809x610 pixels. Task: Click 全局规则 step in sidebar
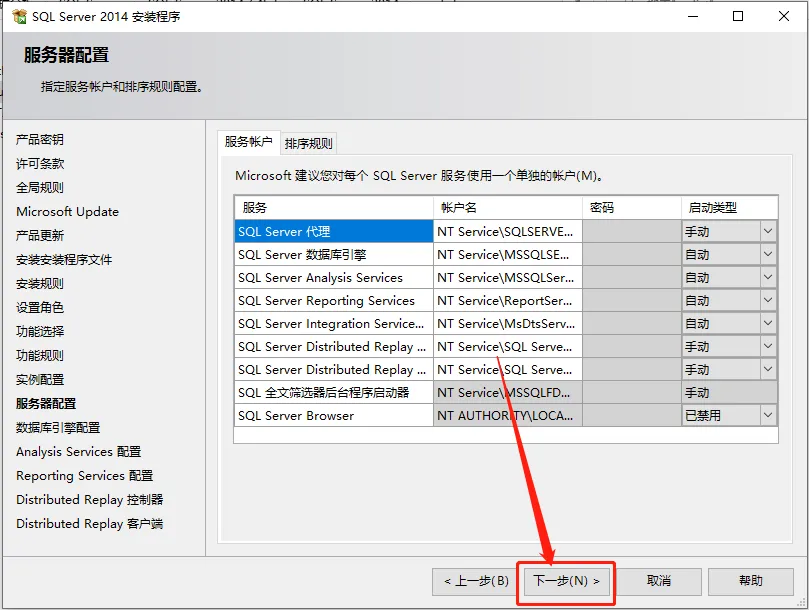(40, 187)
